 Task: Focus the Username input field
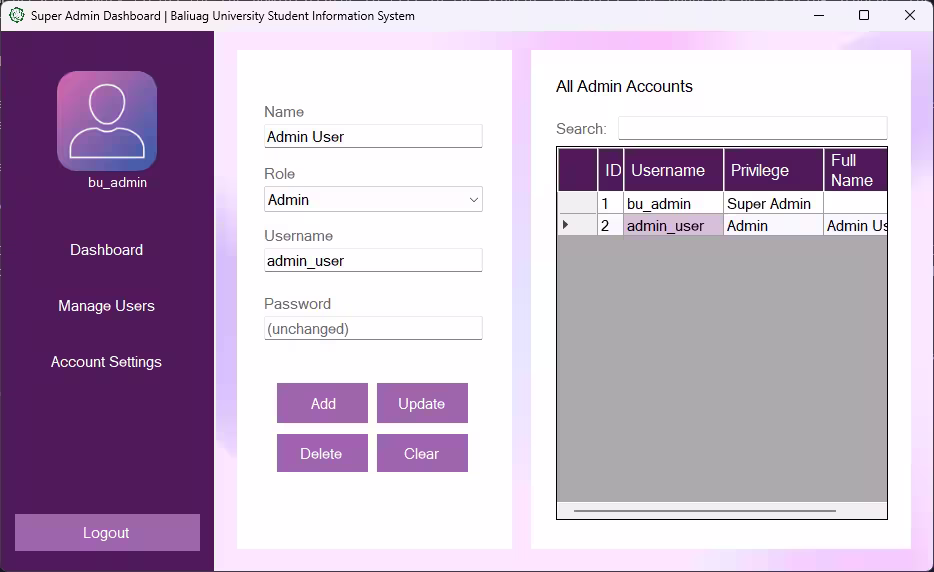[x=373, y=260]
